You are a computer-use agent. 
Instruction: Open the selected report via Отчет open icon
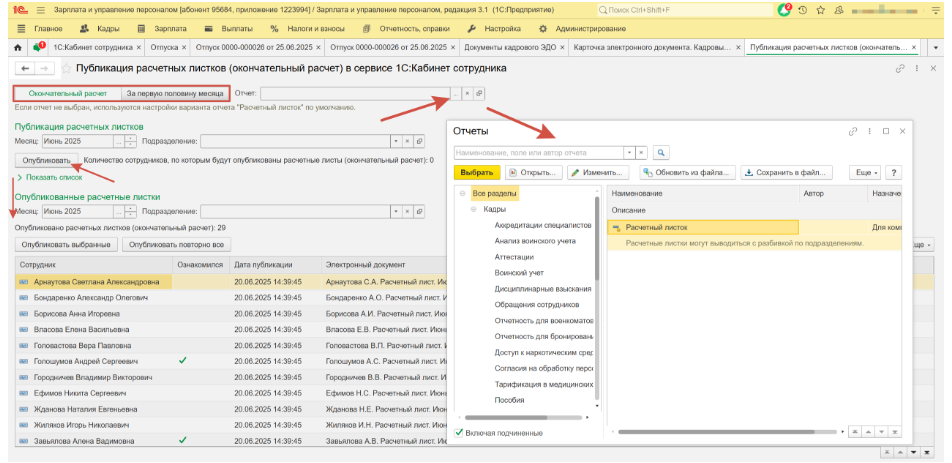pyautogui.click(x=479, y=93)
